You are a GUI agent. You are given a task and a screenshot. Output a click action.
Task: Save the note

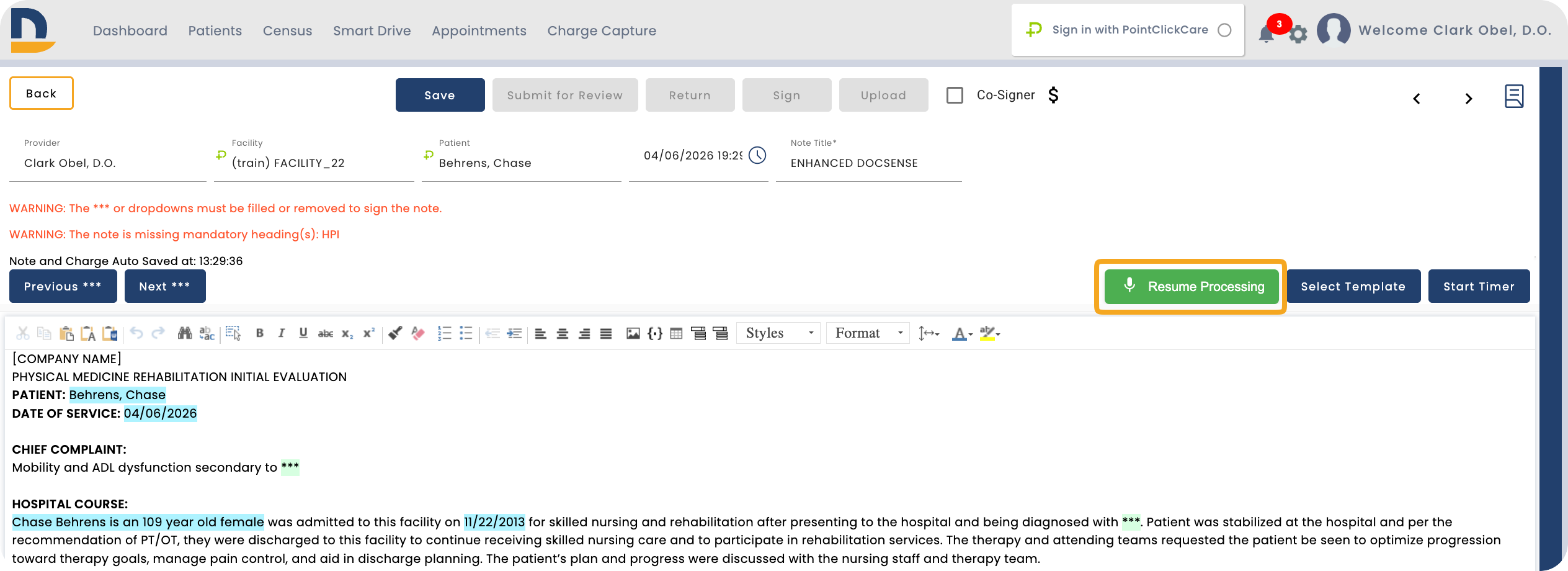pyautogui.click(x=440, y=95)
